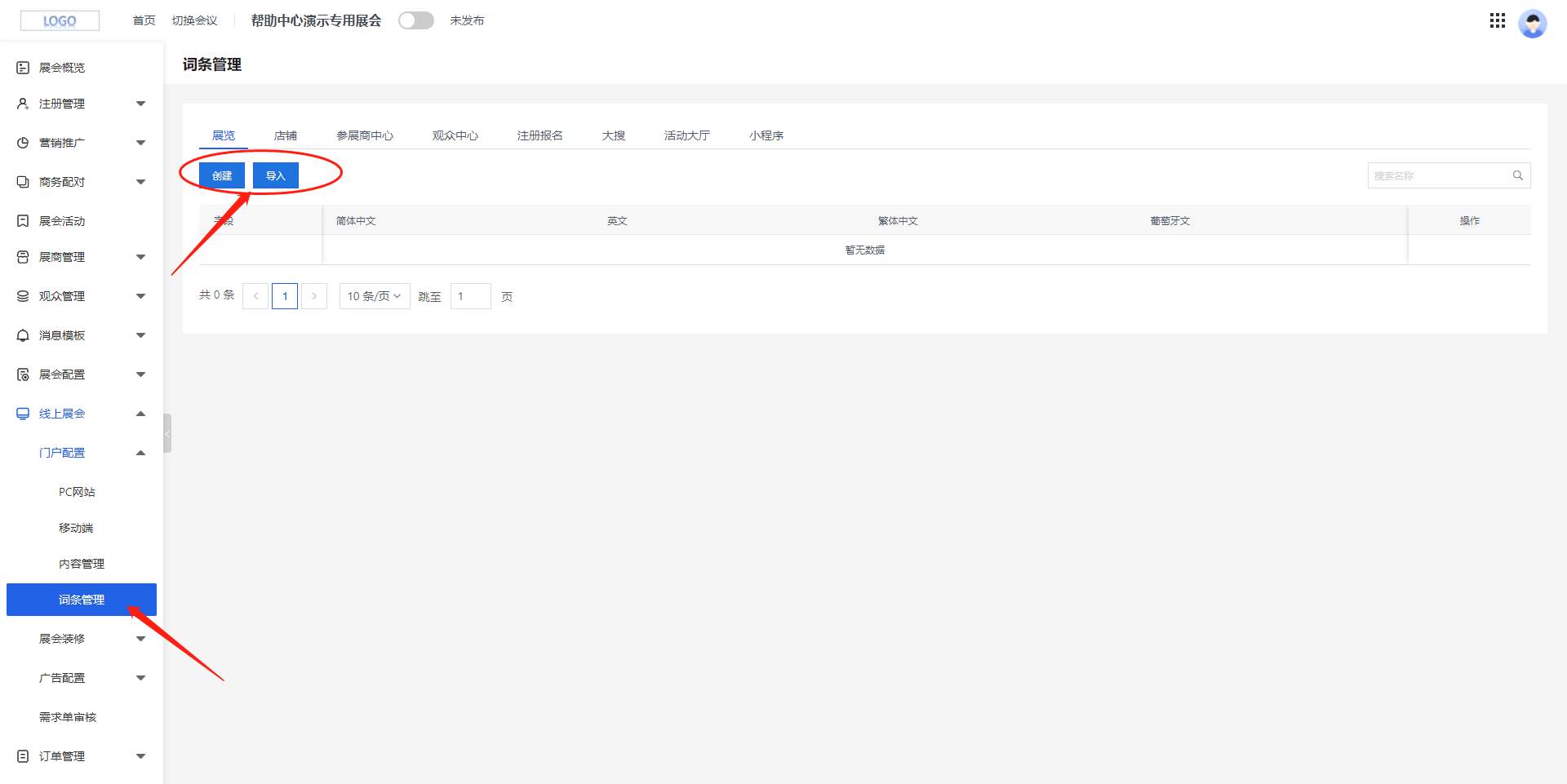Click the previous page arrow
The width and height of the screenshot is (1567, 784).
255,296
